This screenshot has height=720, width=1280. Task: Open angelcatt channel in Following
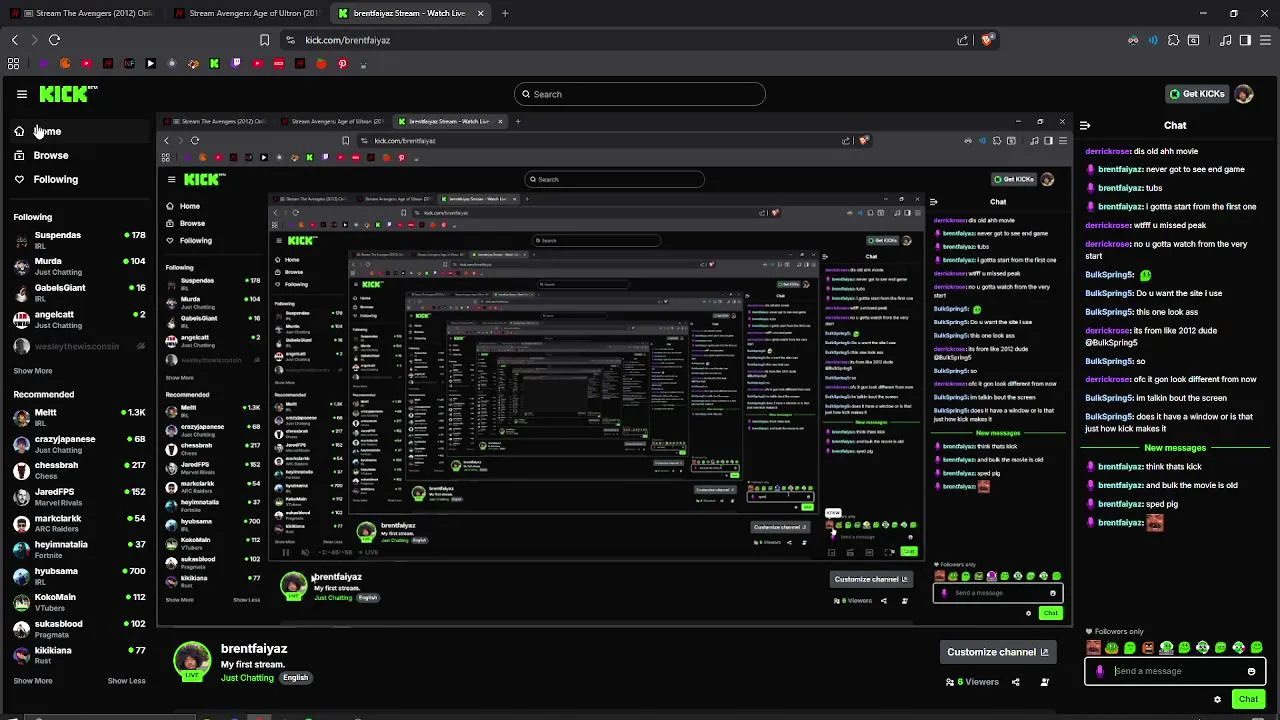pyautogui.click(x=78, y=319)
